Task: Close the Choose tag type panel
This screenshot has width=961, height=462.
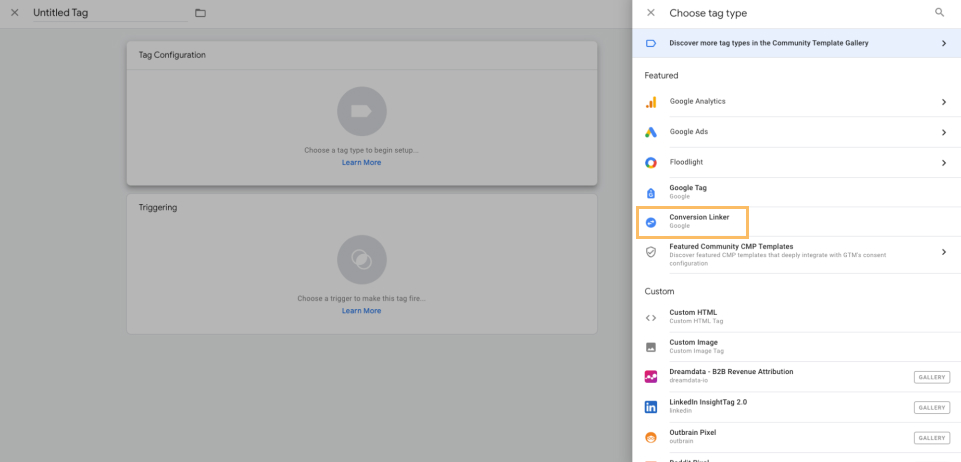Action: (651, 13)
